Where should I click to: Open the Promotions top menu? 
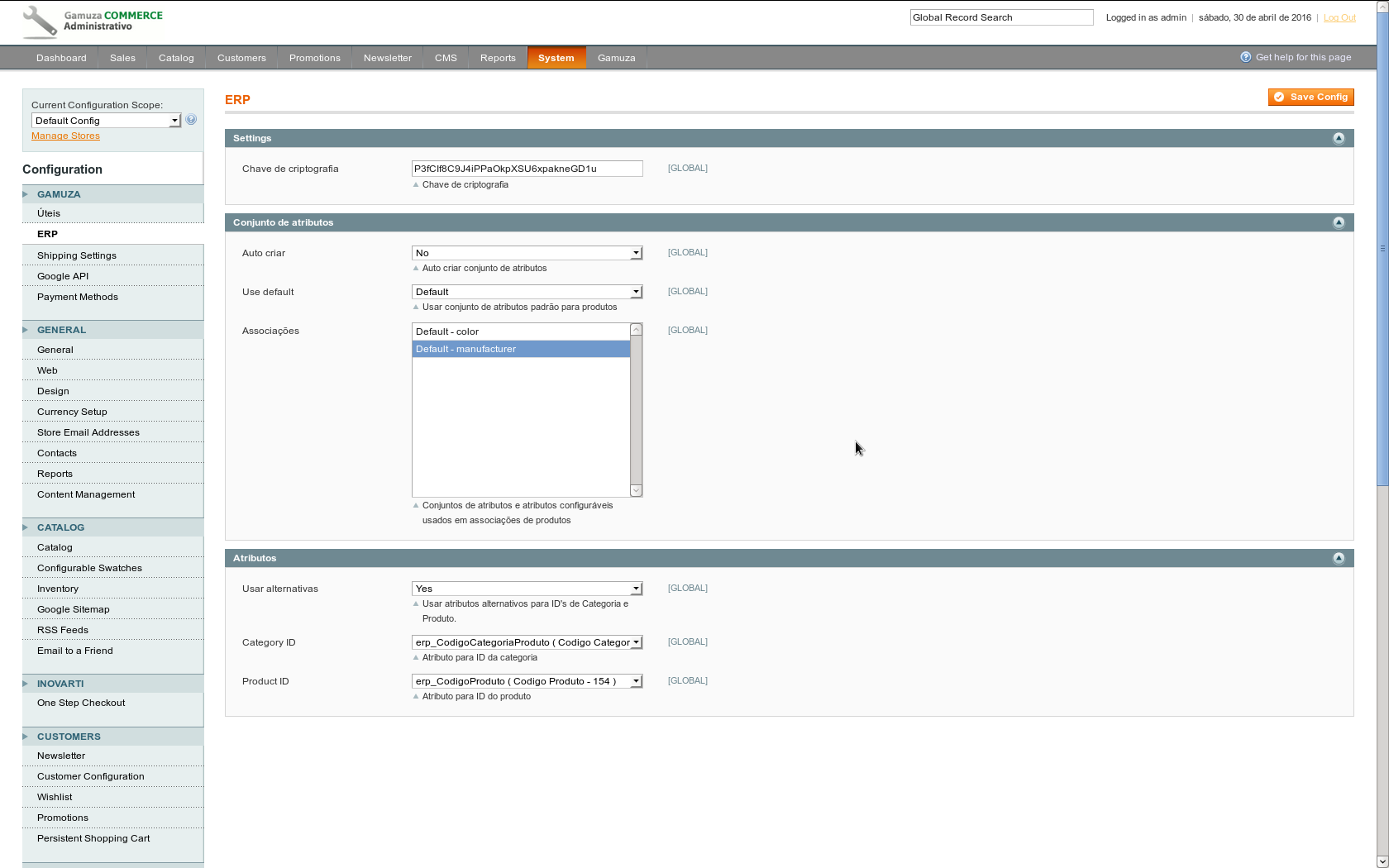(x=315, y=58)
